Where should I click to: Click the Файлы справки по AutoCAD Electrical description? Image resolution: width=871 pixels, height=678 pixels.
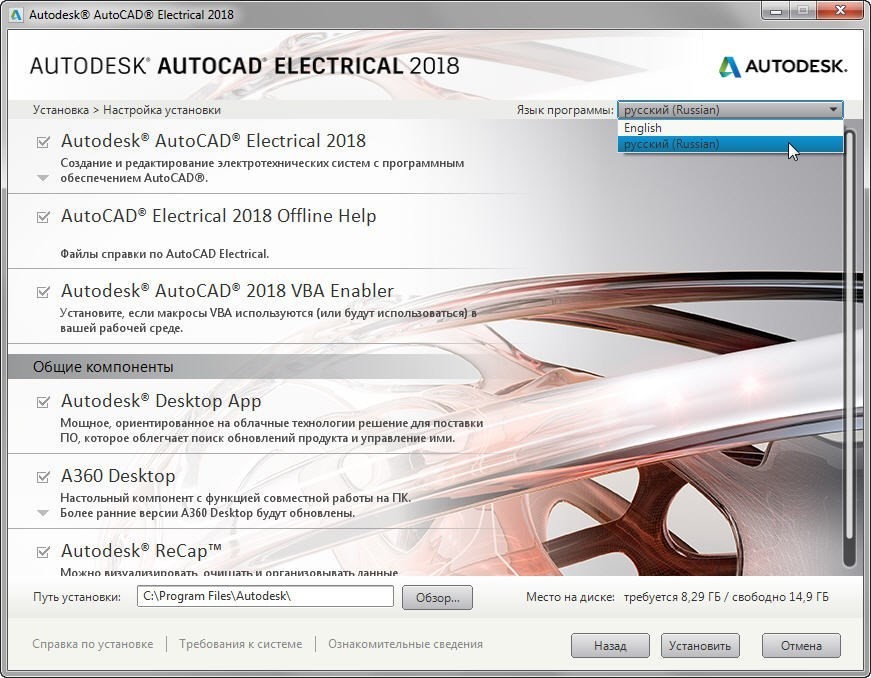coord(164,254)
